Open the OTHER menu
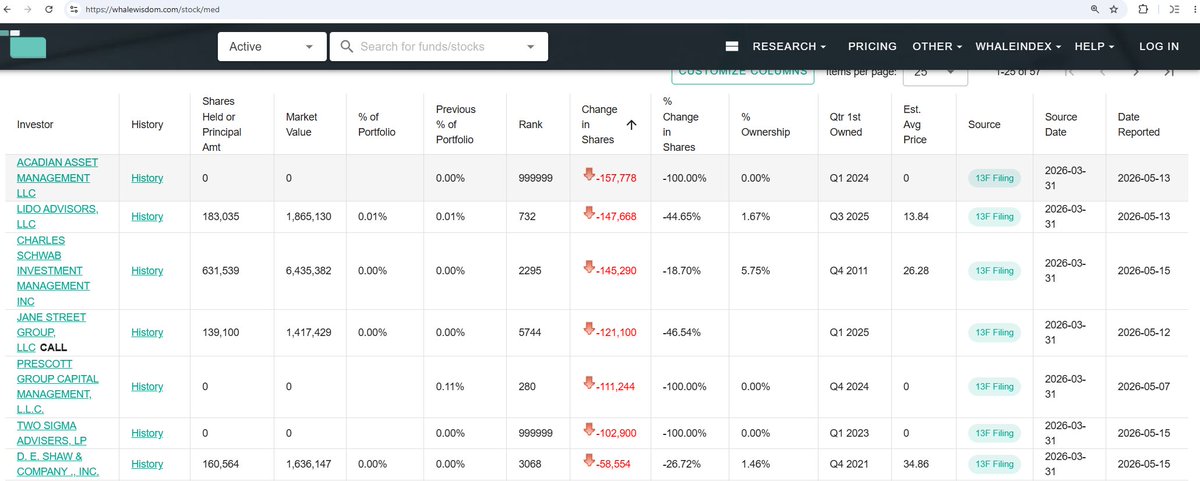 937,47
